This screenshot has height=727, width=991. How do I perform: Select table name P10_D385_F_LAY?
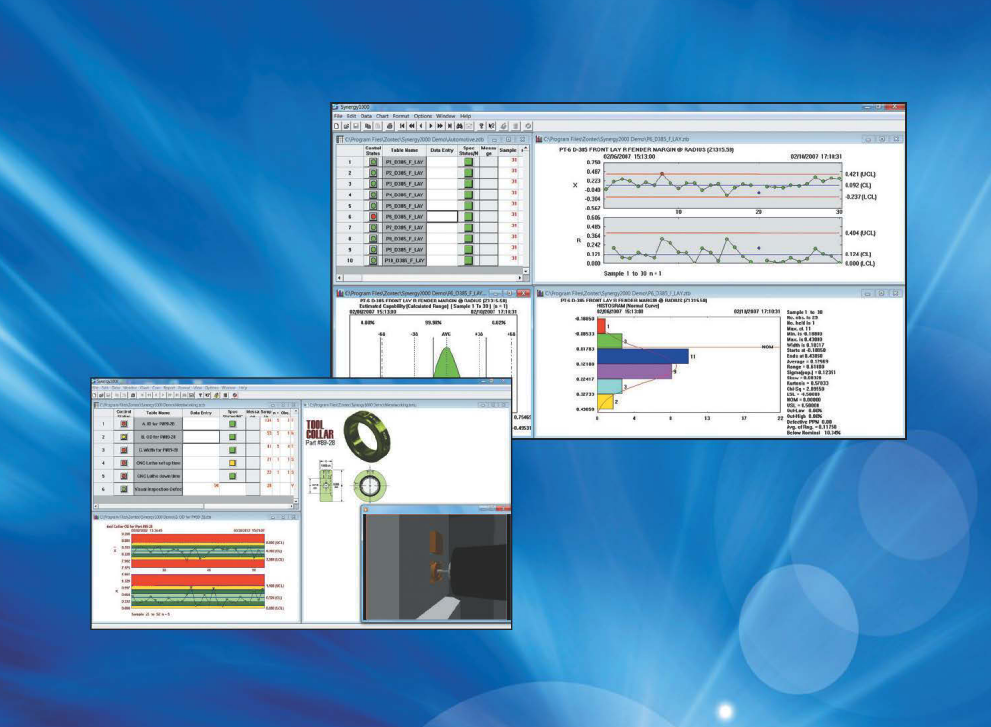(404, 260)
